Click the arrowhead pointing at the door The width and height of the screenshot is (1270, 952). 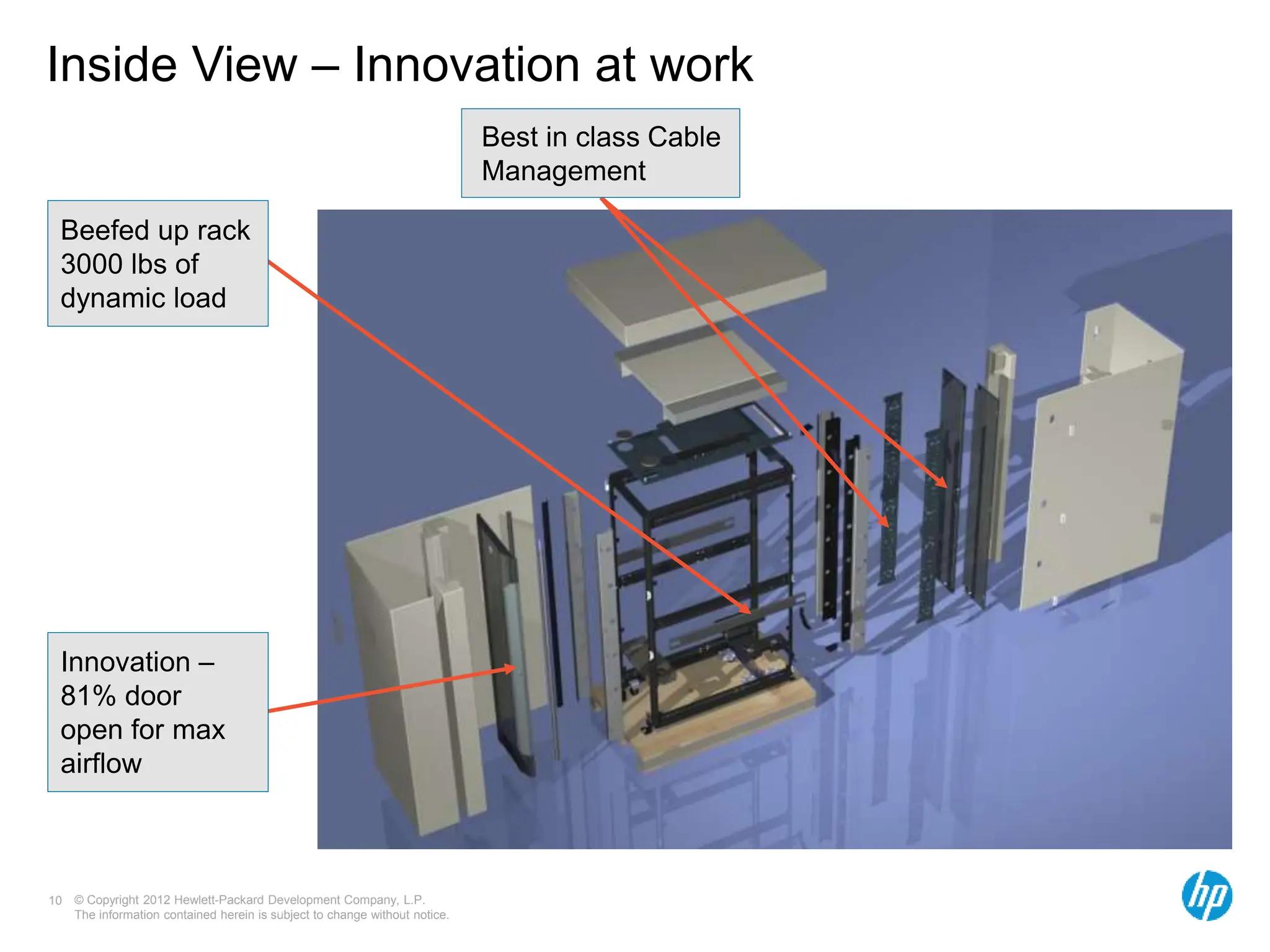click(510, 669)
